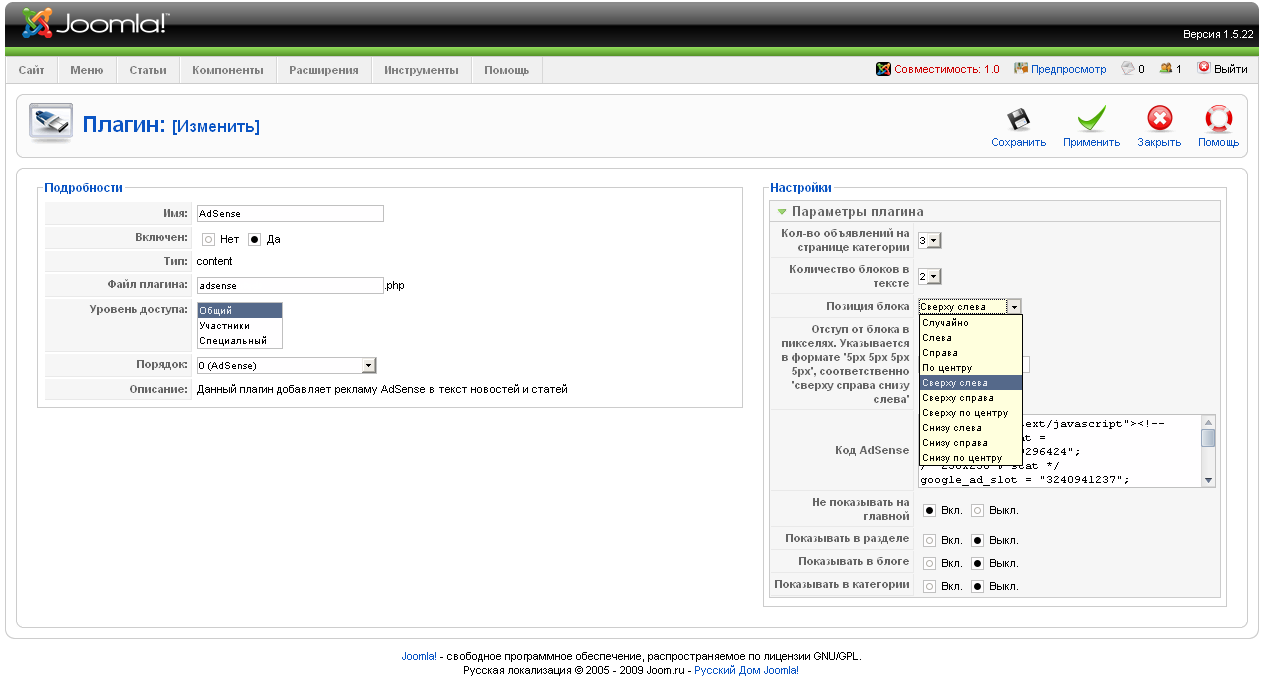
Task: Open the ads per category page dropdown
Action: (x=929, y=240)
